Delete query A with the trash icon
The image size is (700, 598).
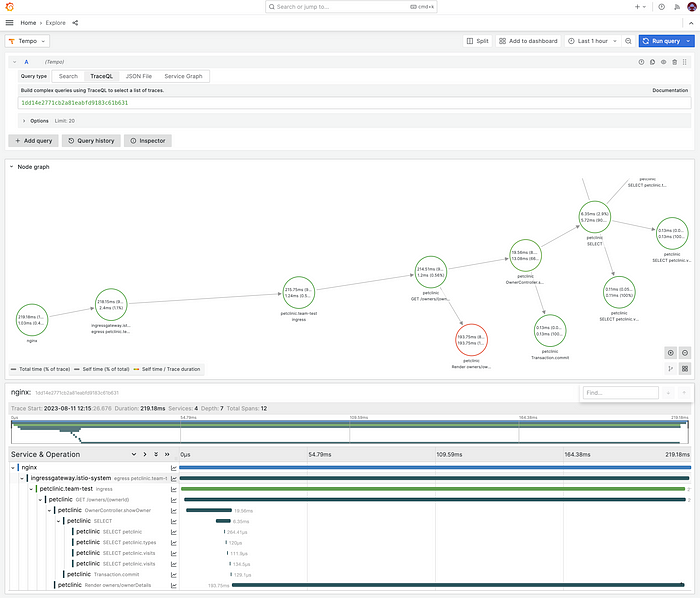[x=675, y=62]
